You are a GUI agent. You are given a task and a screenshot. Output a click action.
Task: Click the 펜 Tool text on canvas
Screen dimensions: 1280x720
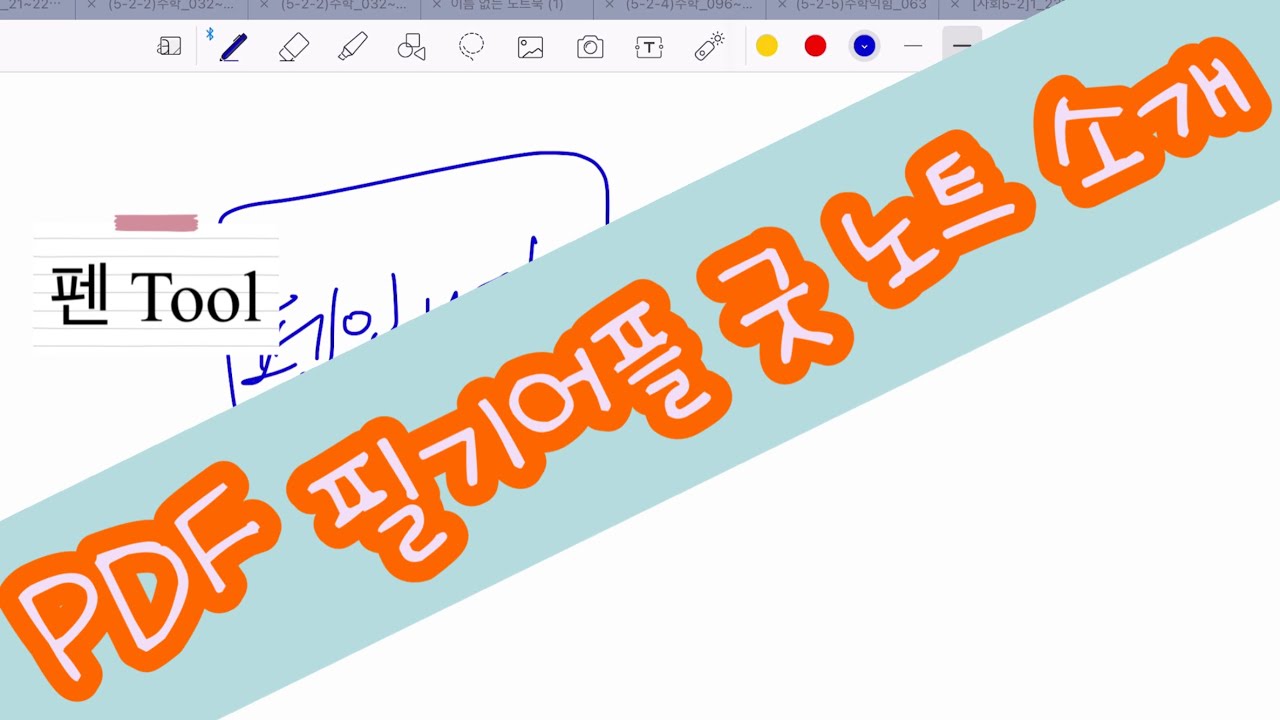click(156, 297)
